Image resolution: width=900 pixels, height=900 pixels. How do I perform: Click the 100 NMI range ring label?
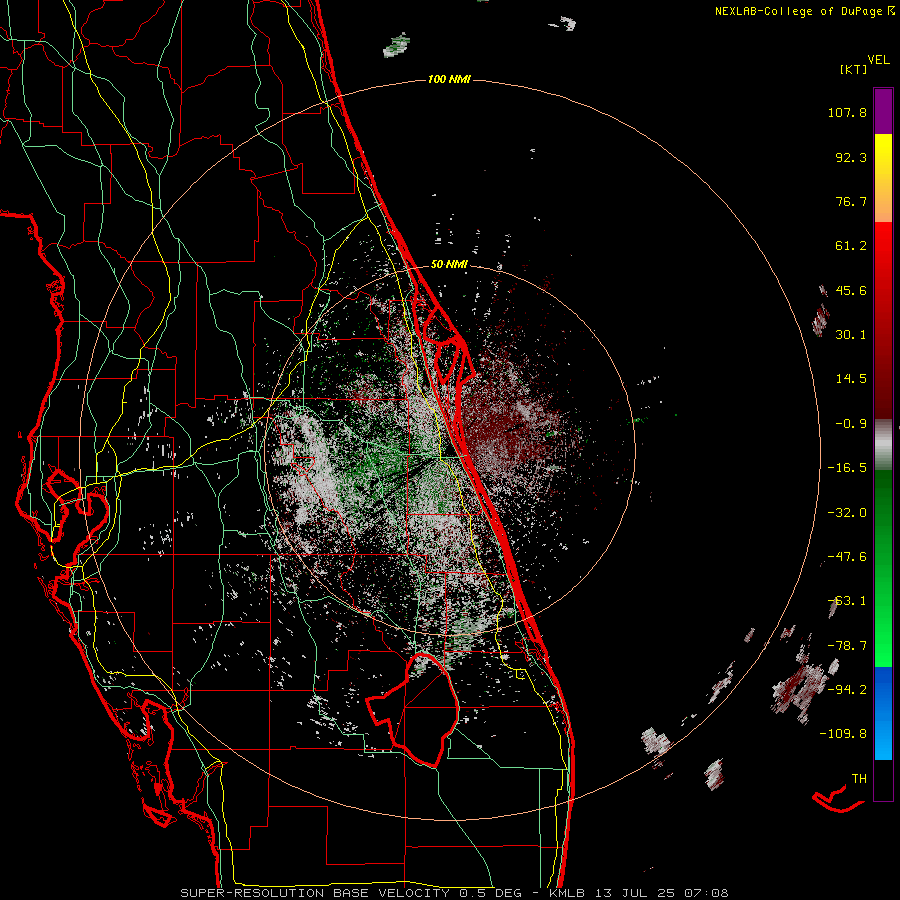pos(449,79)
